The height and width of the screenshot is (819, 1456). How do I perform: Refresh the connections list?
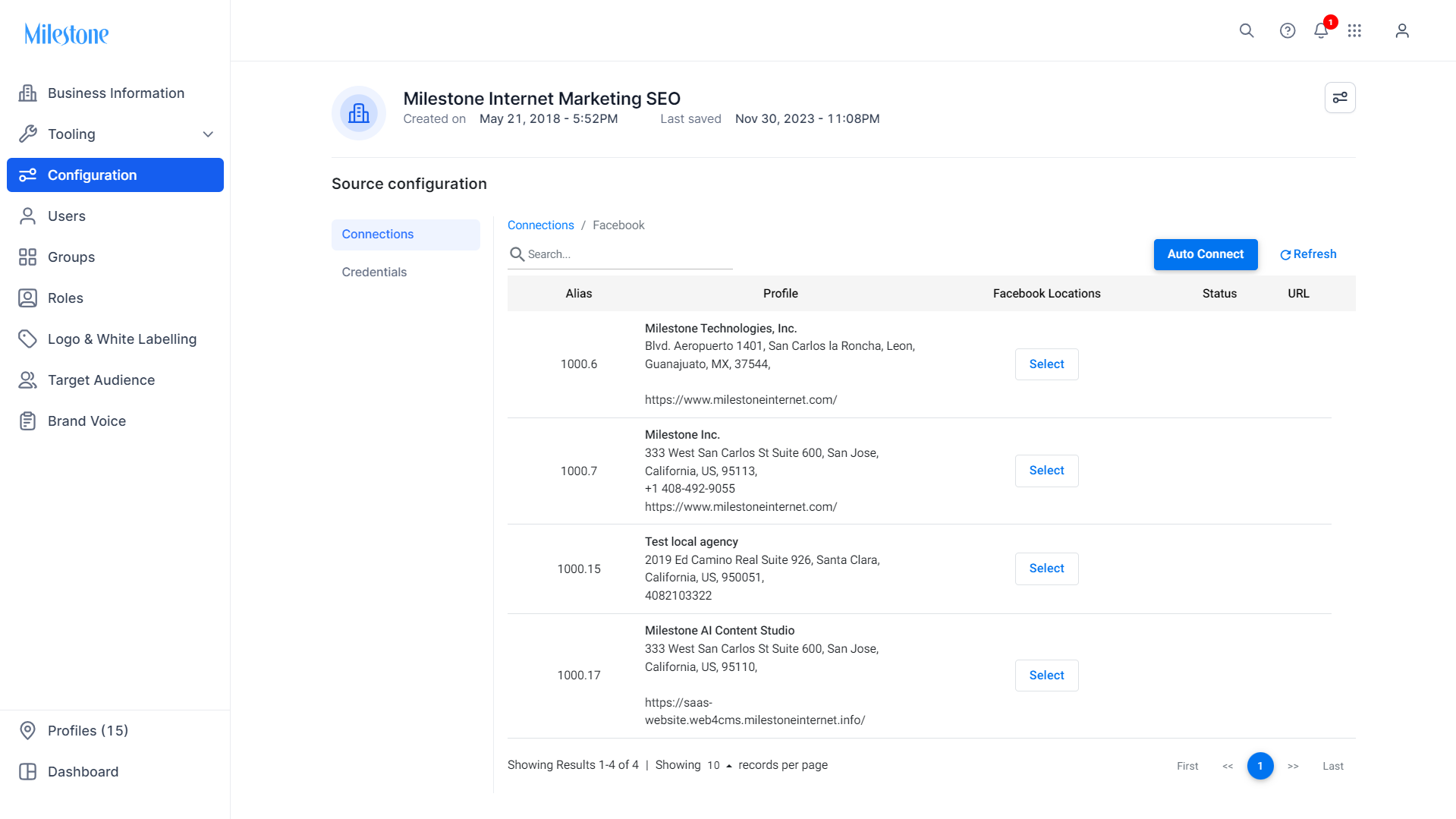(1308, 254)
